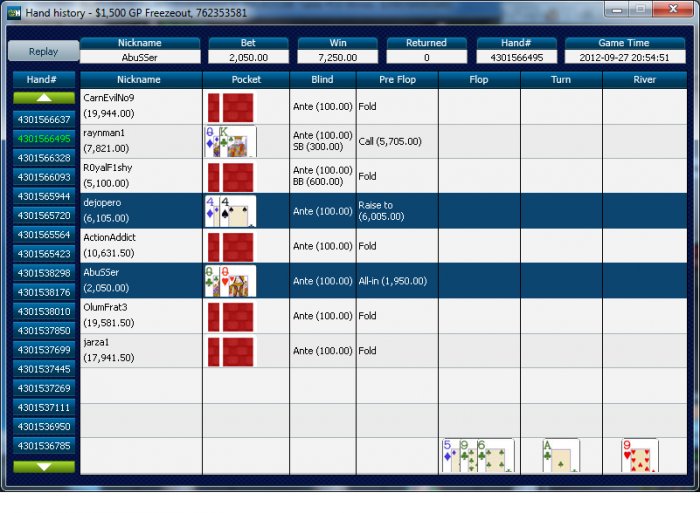Close the Hand history window
This screenshot has width=700, height=513.
click(x=673, y=9)
